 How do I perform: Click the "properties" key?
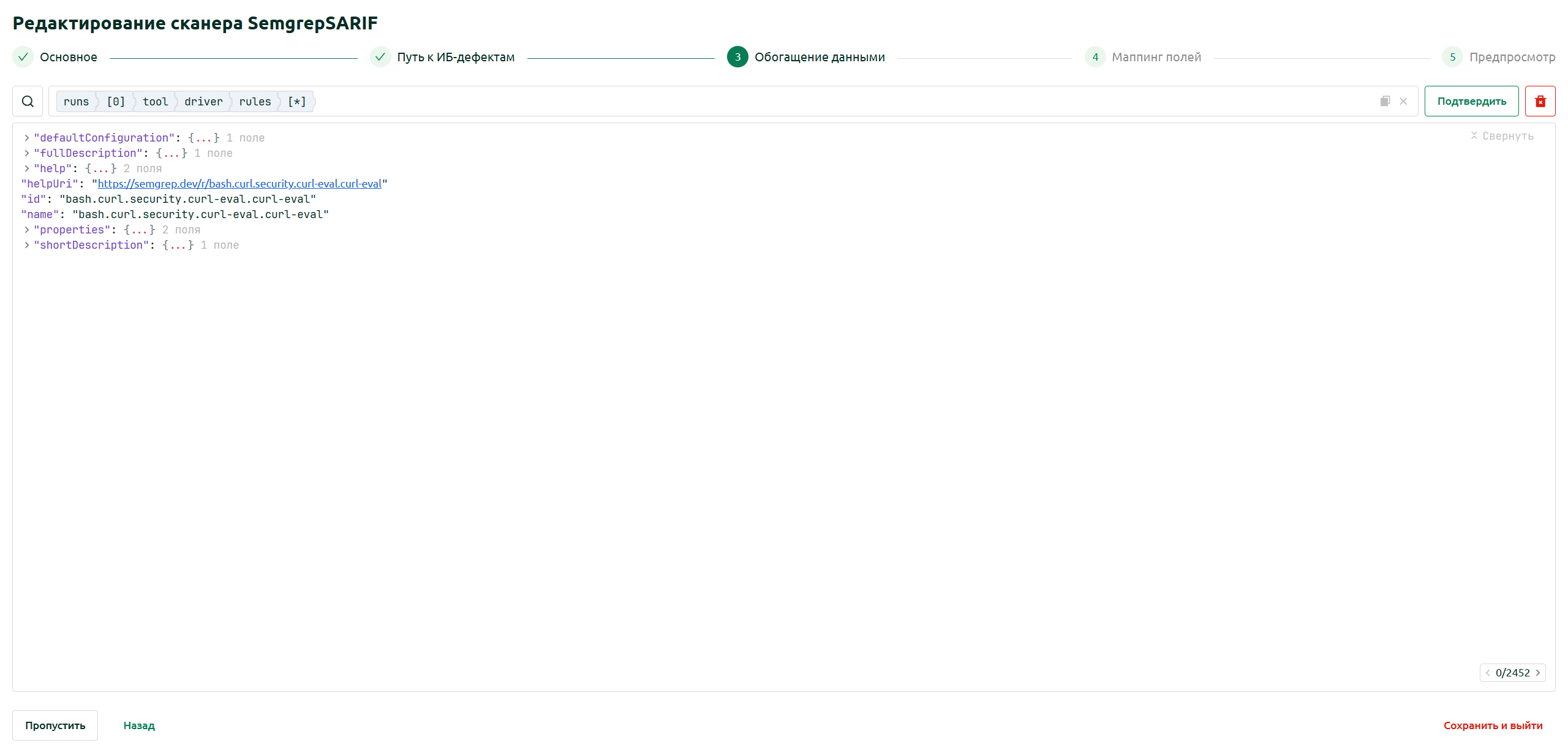(72, 230)
